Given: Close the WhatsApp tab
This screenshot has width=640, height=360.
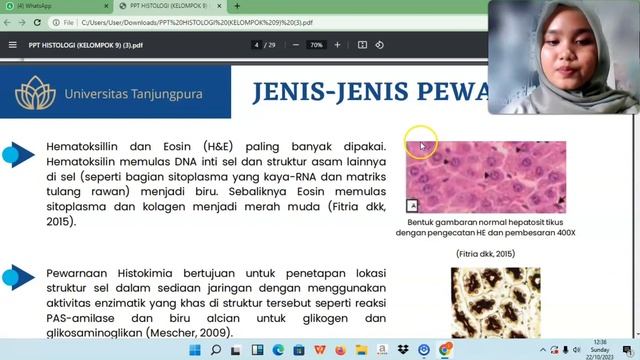Looking at the screenshot, I should pos(106,6).
